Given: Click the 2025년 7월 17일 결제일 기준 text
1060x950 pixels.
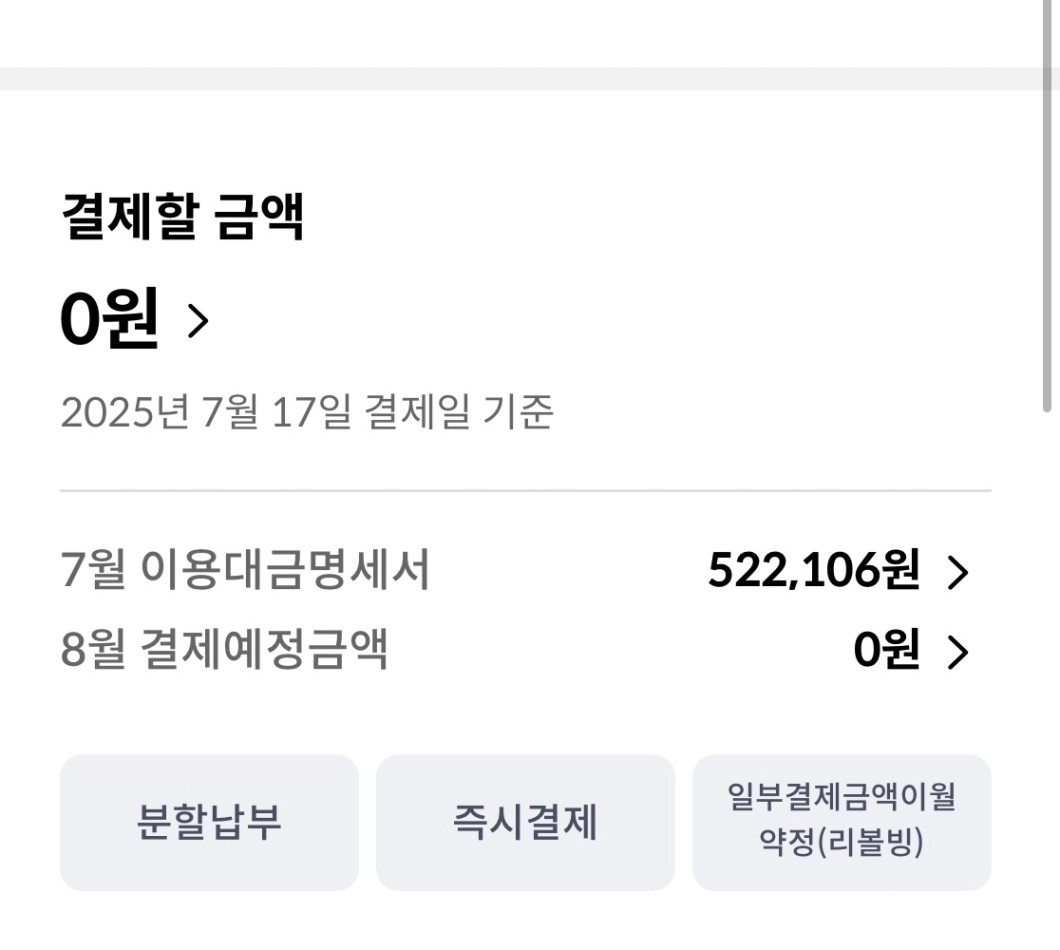Looking at the screenshot, I should (x=307, y=411).
